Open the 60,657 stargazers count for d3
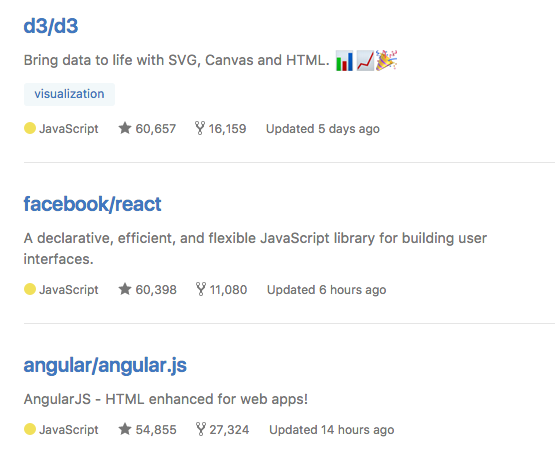The height and width of the screenshot is (460, 555). (156, 129)
